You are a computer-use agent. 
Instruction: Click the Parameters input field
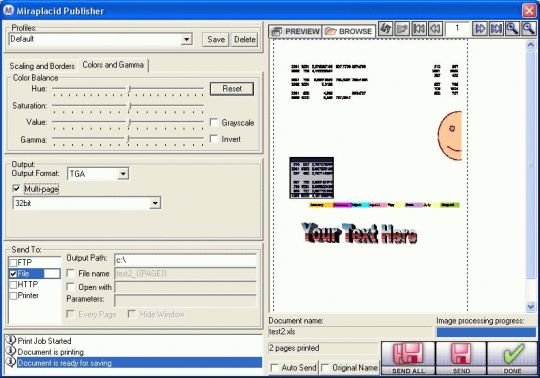pos(185,301)
